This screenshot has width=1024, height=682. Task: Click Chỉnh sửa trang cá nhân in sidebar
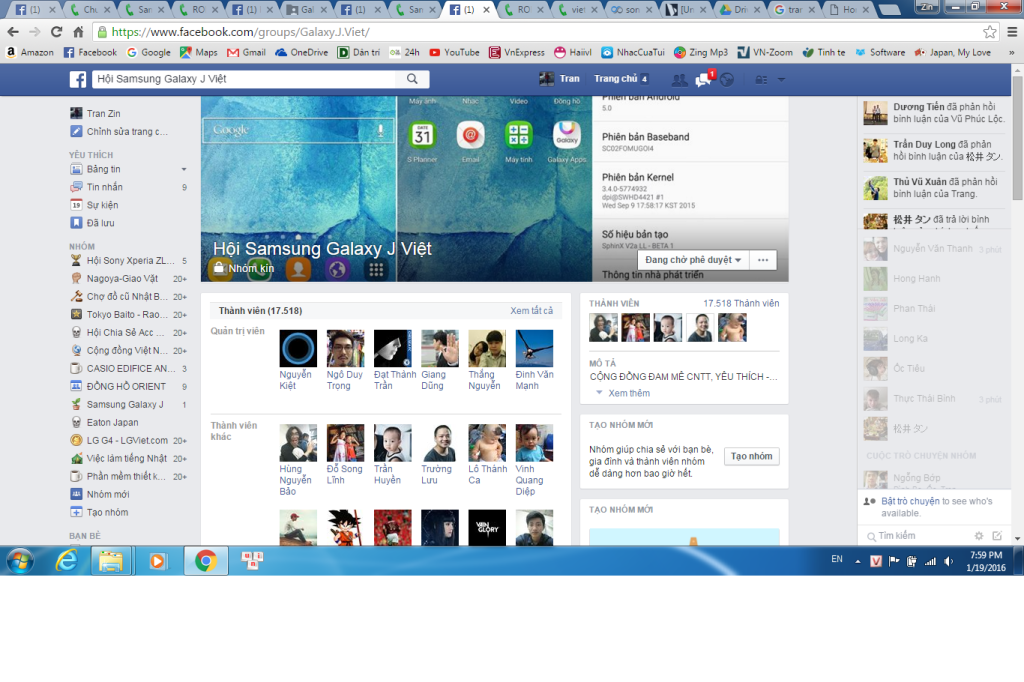[119, 131]
